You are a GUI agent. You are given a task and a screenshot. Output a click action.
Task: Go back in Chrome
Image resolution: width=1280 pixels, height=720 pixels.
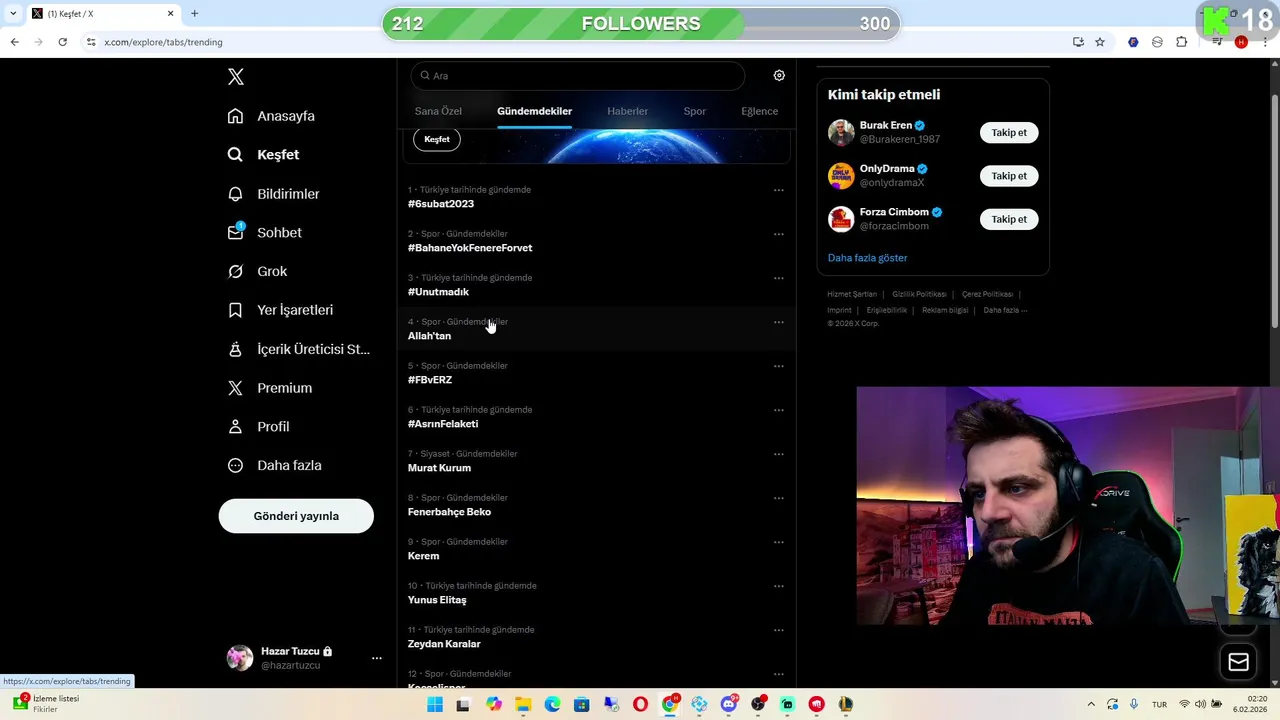click(14, 42)
